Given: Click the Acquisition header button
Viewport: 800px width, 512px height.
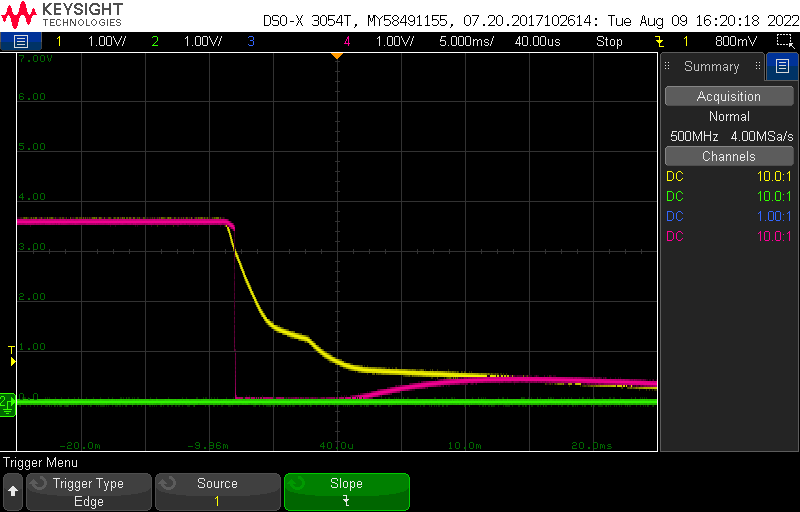Looking at the screenshot, I should click(x=729, y=96).
